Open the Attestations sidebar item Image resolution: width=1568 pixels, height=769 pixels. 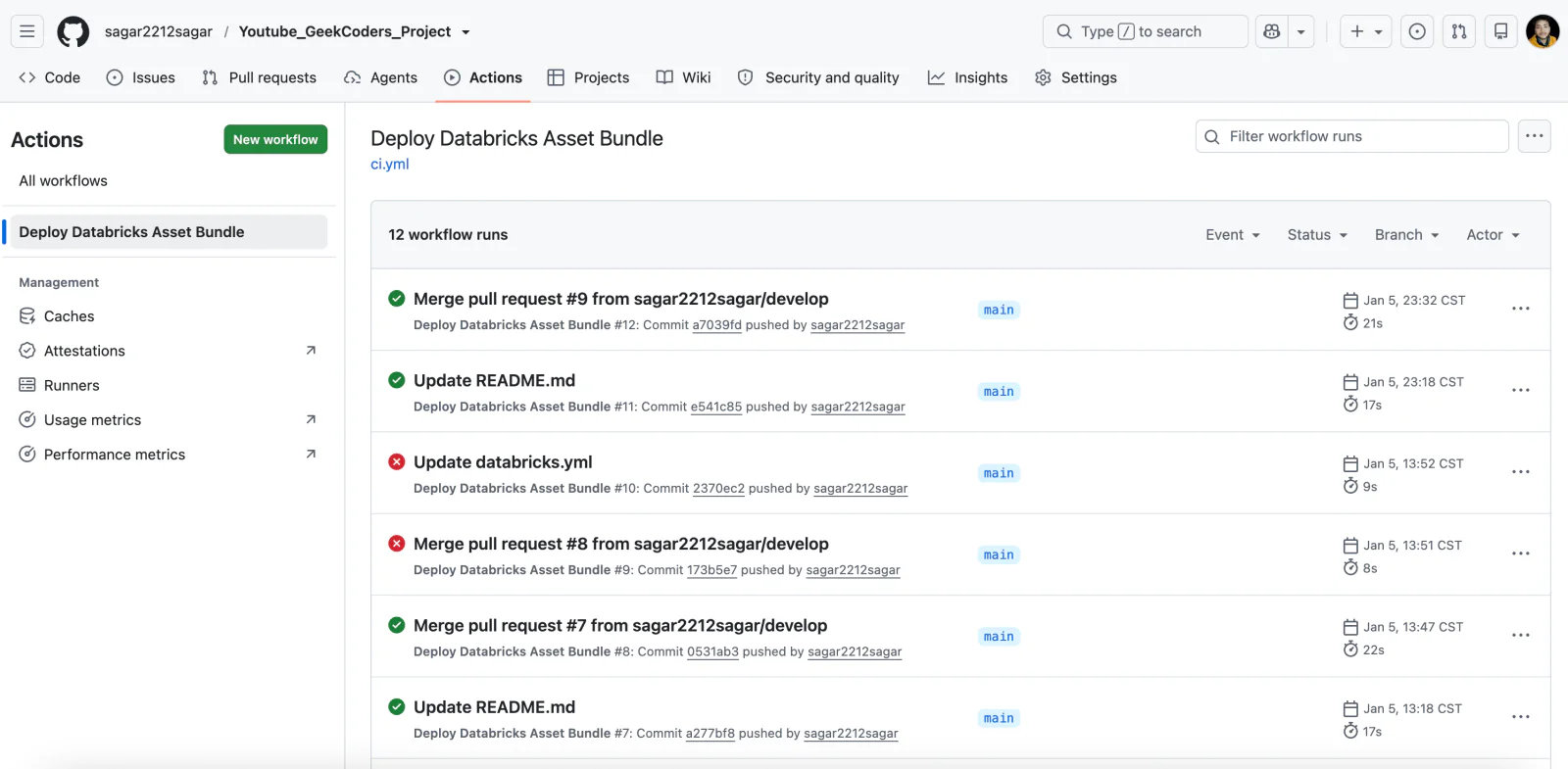point(168,351)
